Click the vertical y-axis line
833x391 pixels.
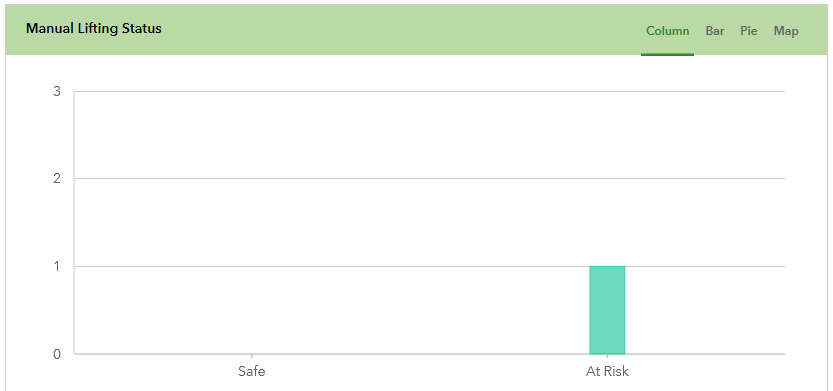[x=74, y=223]
